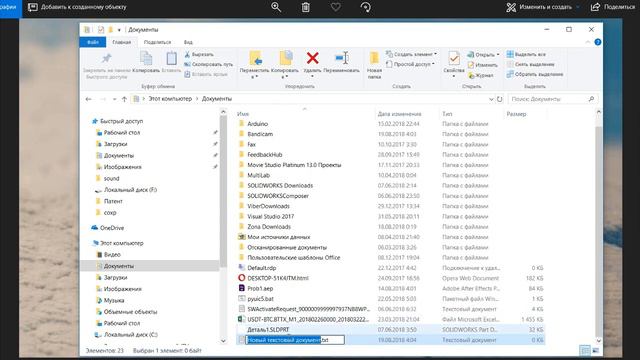The image size is (640, 360).
Task: Open quick access toolbar customize arrow
Action: (x=119, y=30)
